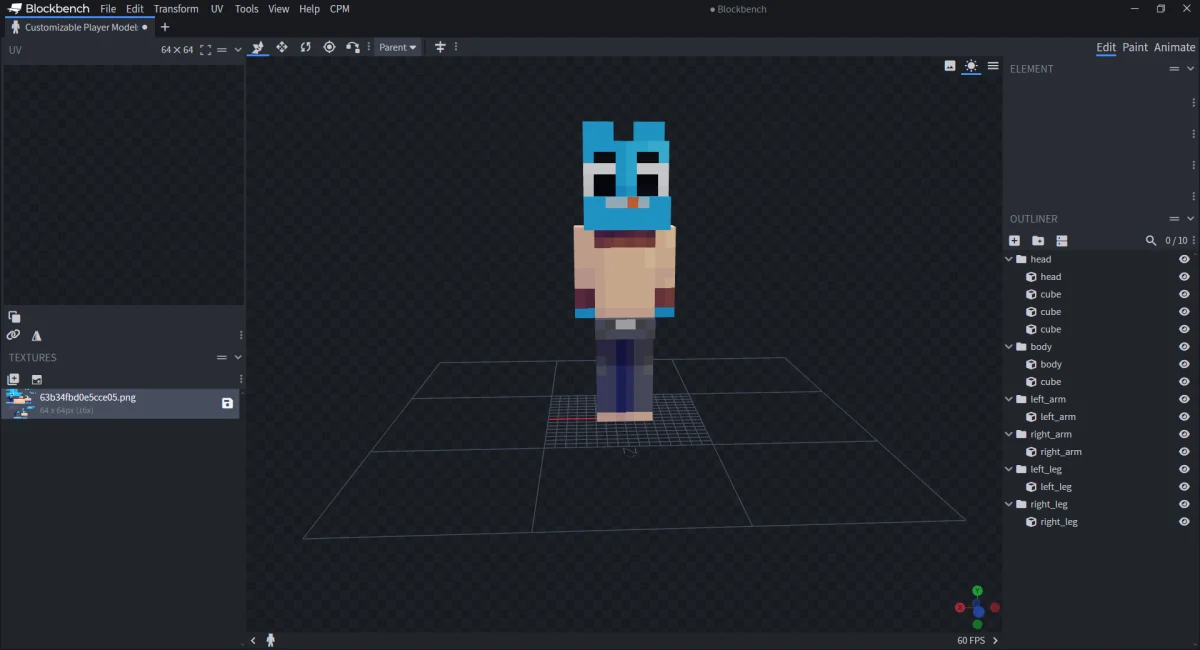
Task: Open the Parent transform space dropdown
Action: (x=398, y=47)
